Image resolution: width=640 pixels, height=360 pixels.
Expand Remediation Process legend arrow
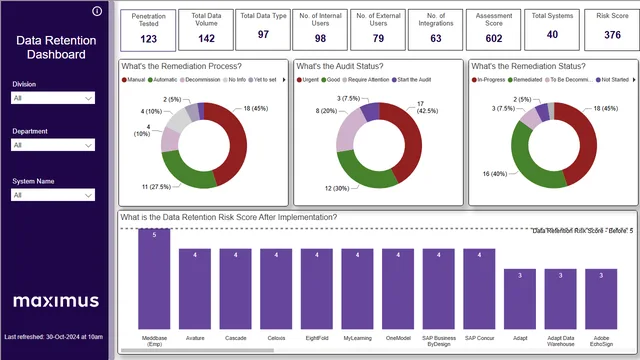click(x=284, y=80)
